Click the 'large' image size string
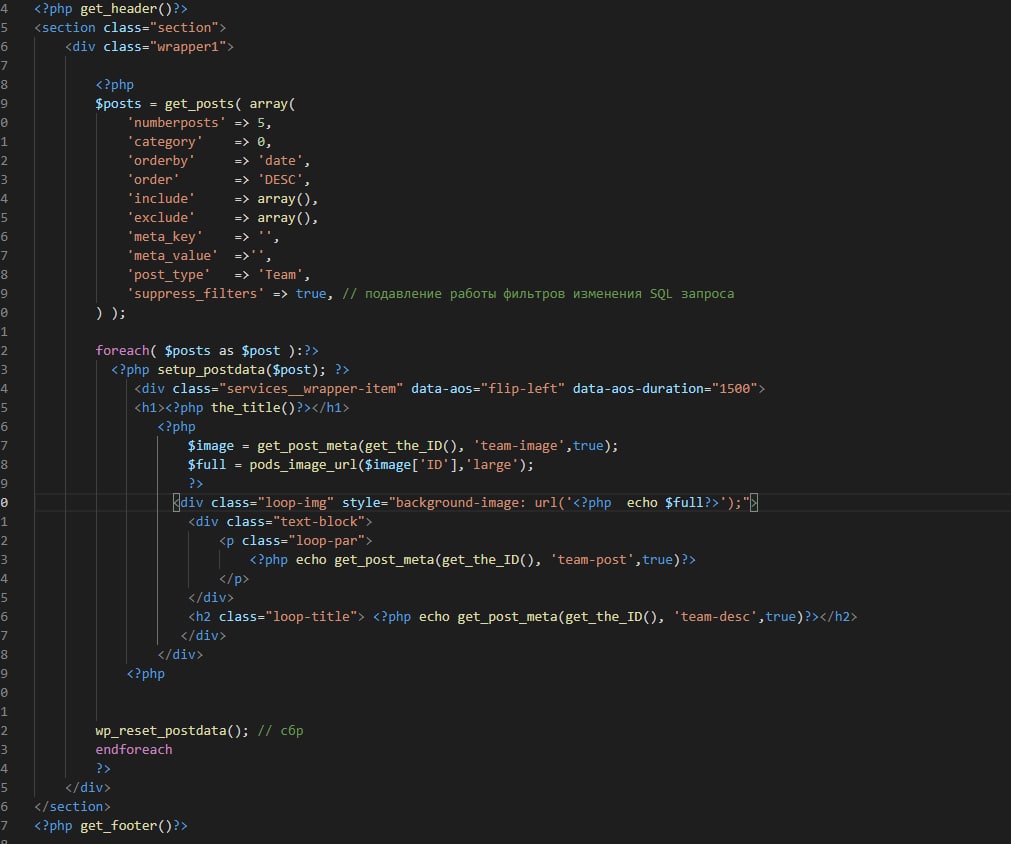This screenshot has height=844, width=1011. coord(492,465)
